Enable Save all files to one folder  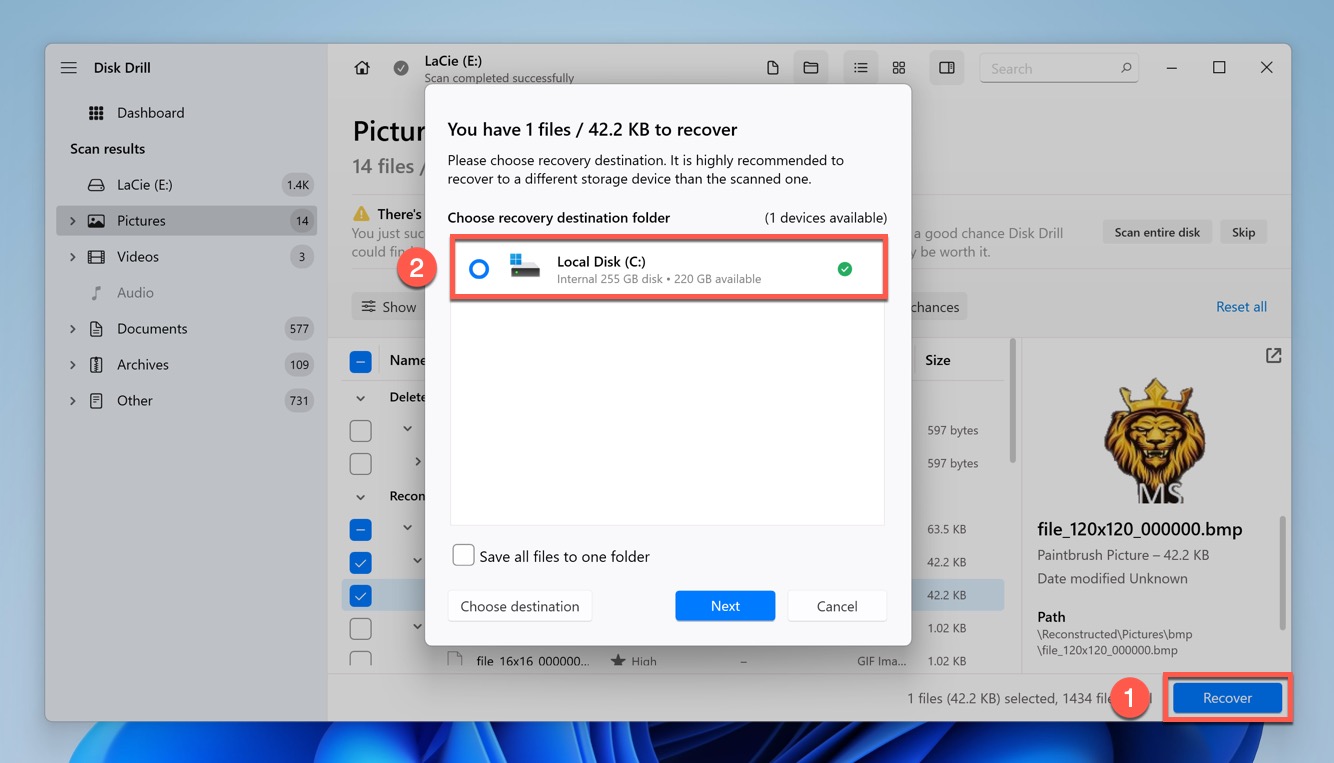pyautogui.click(x=463, y=556)
